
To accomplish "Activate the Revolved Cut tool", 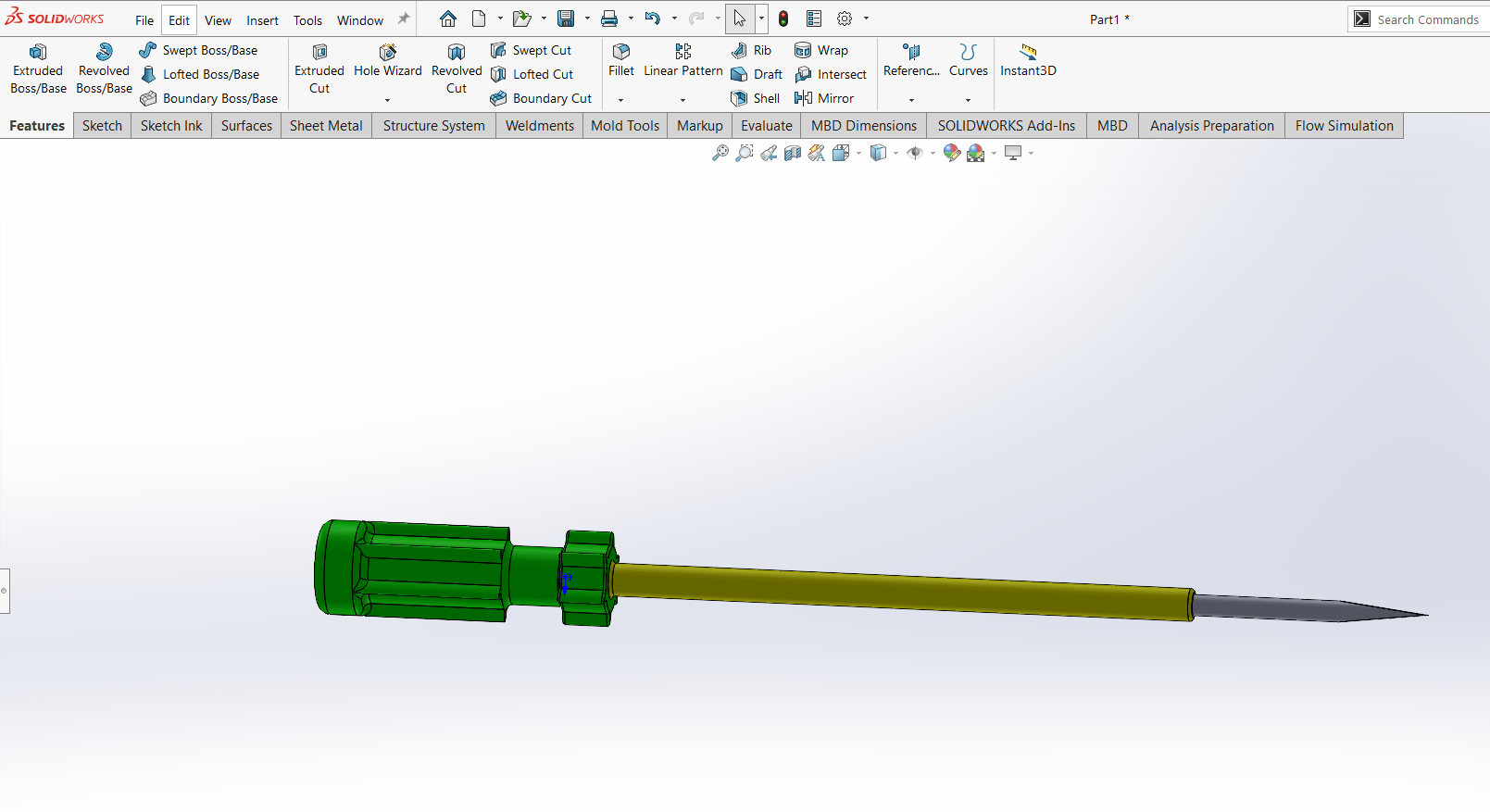I will tap(457, 69).
